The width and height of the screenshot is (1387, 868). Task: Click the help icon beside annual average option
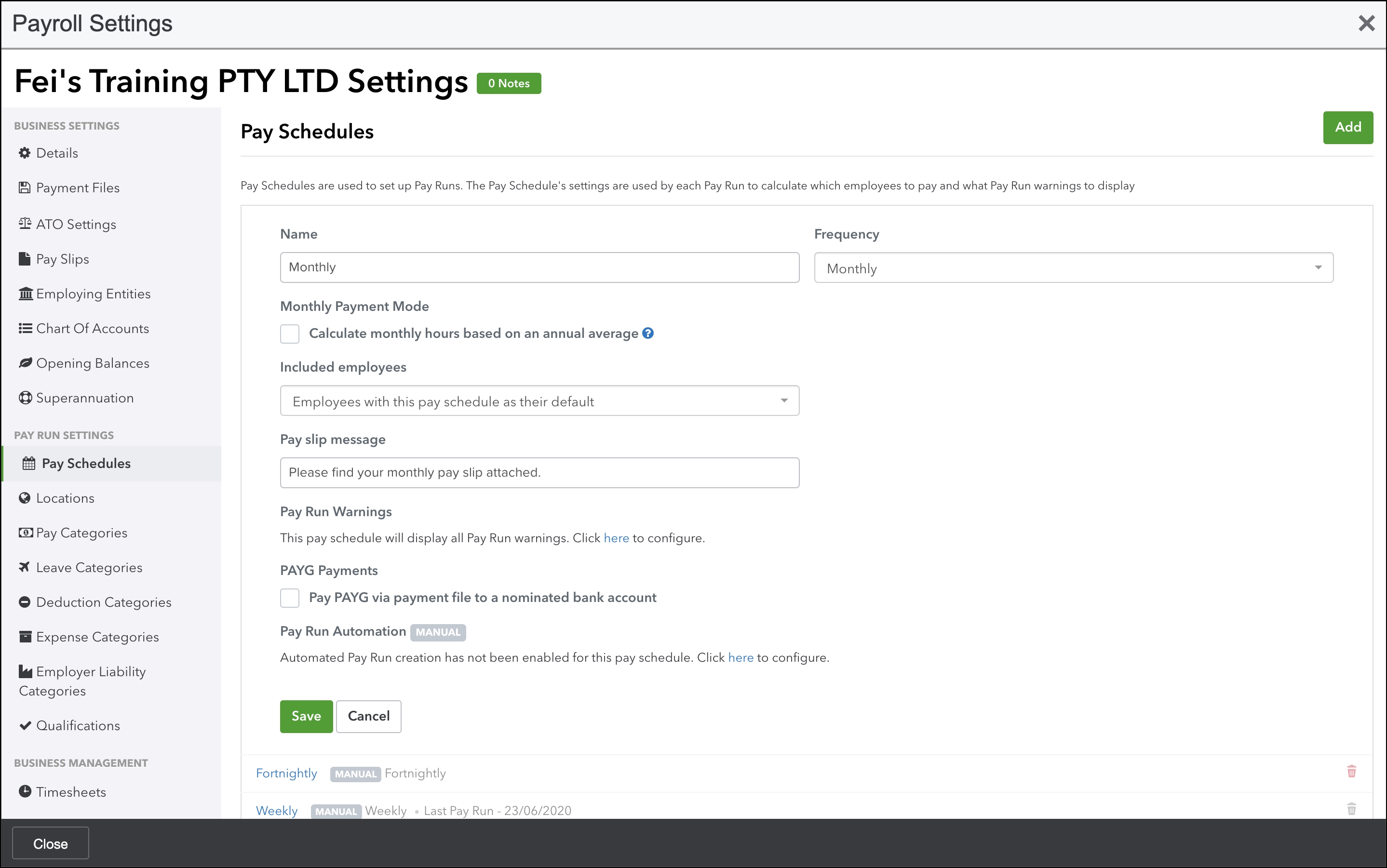(647, 334)
